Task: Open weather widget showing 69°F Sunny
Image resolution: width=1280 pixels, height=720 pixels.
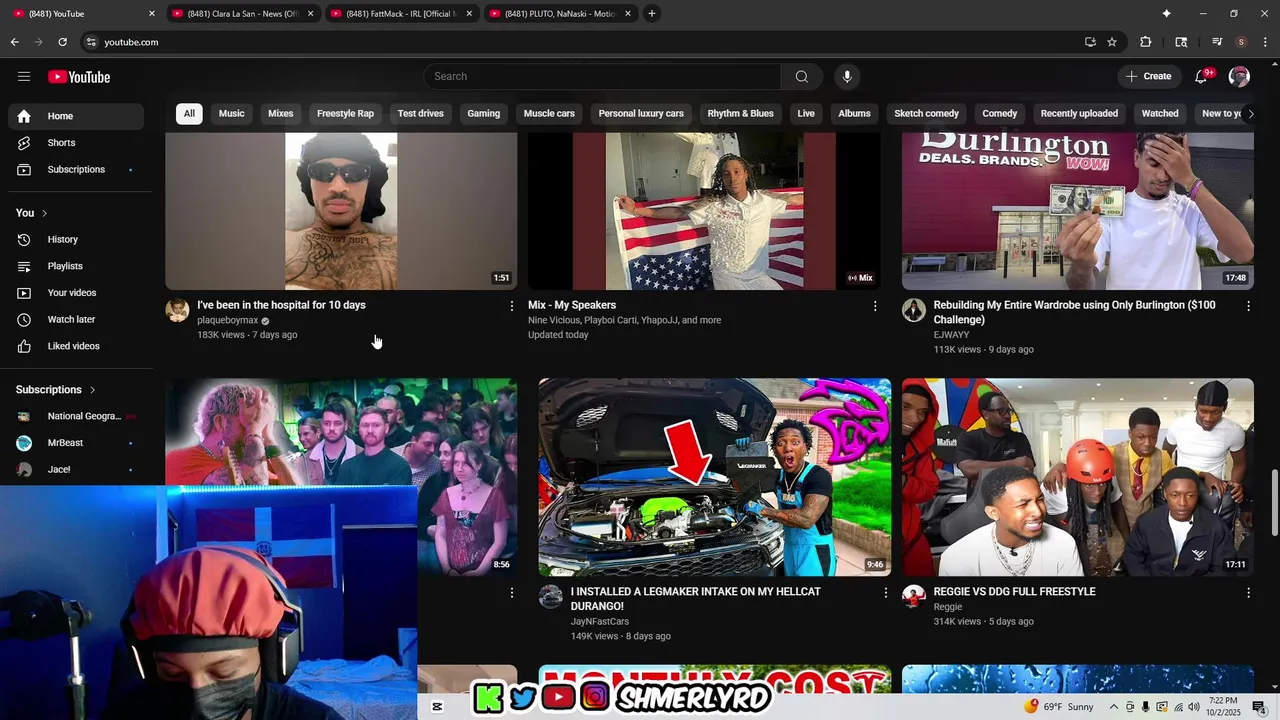Action: (x=1060, y=707)
